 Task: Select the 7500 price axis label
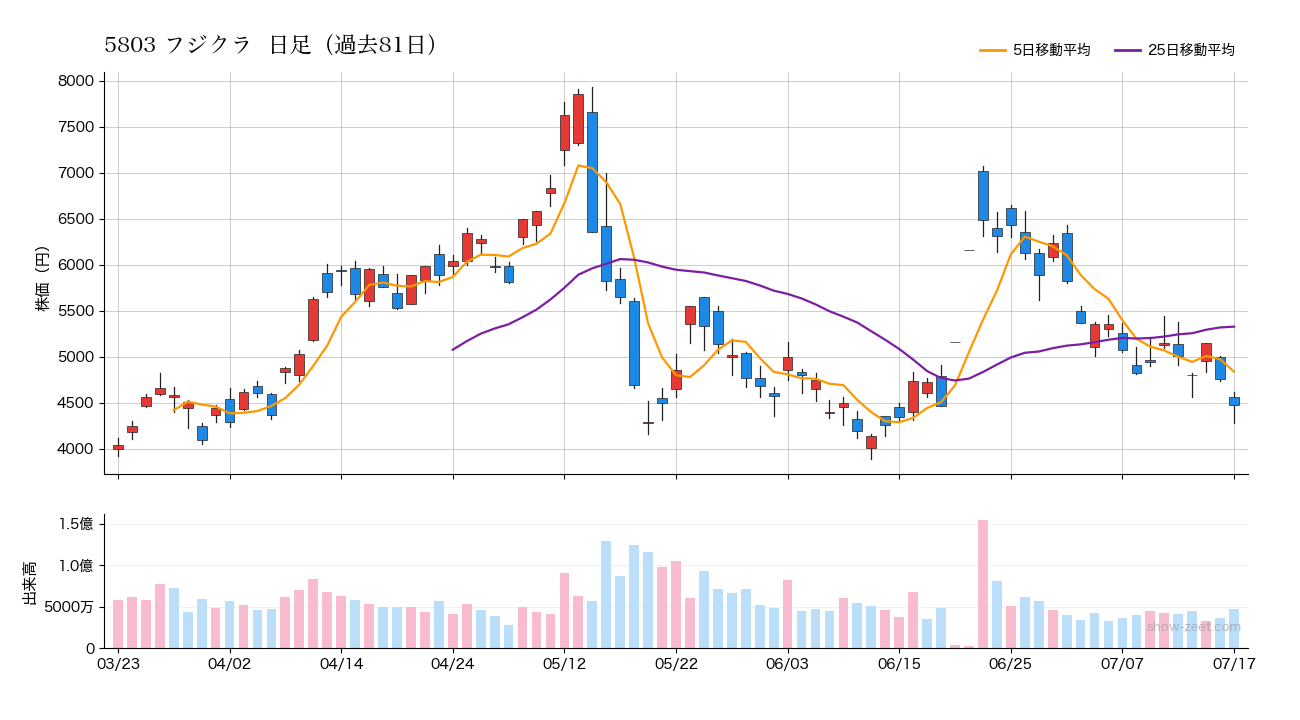[76, 127]
